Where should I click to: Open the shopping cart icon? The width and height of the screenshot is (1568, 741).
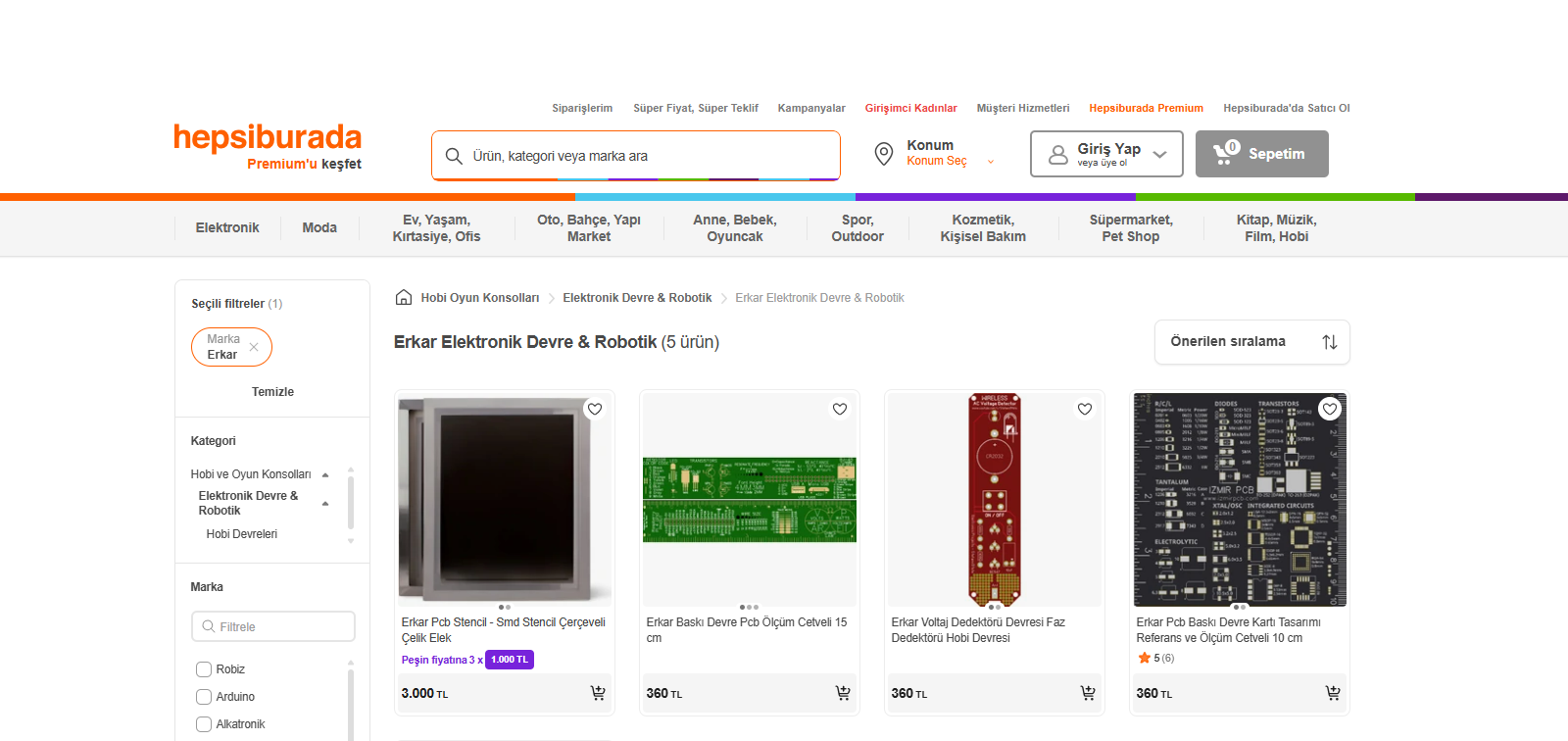point(1225,152)
